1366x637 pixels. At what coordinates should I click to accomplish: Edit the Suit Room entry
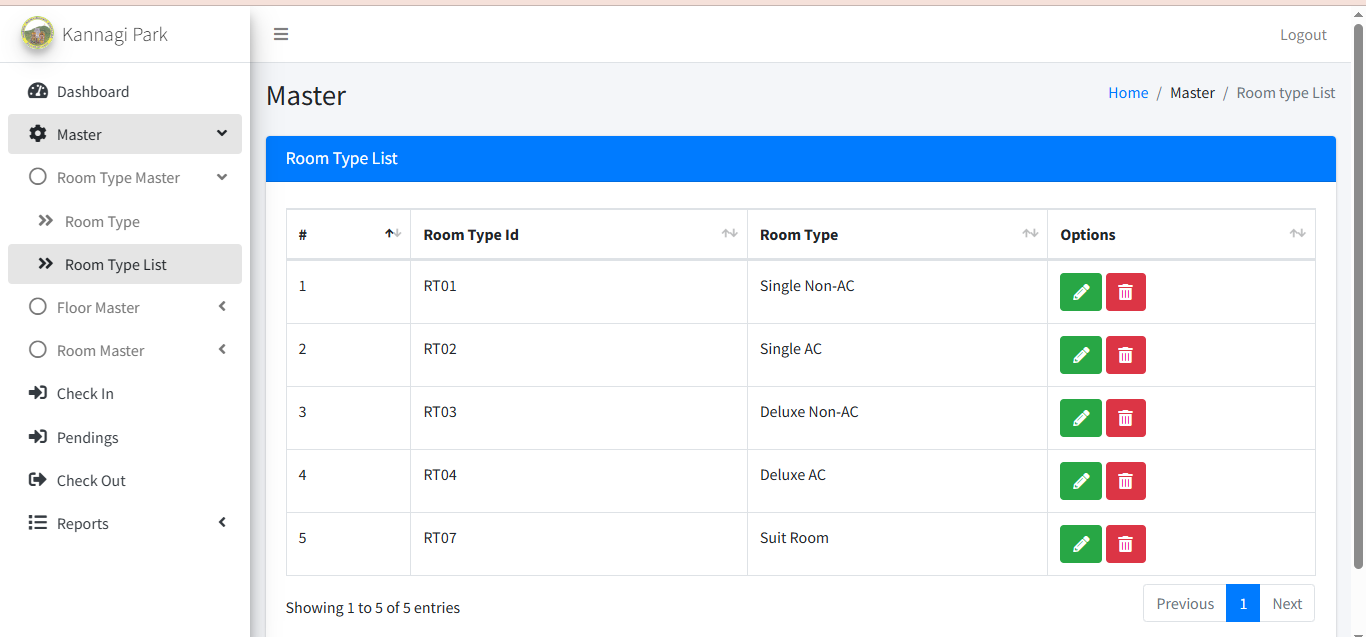click(1080, 544)
